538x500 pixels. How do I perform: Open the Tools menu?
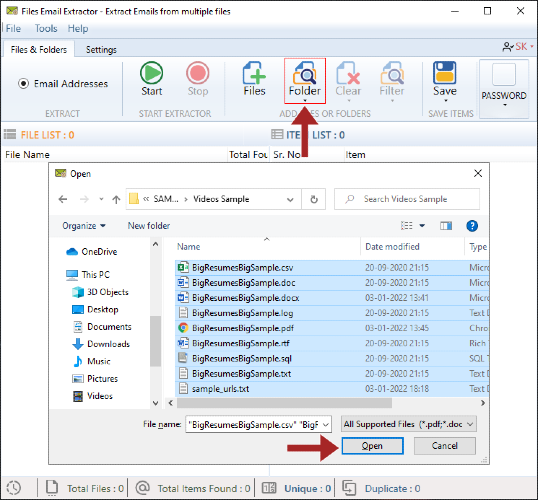46,28
